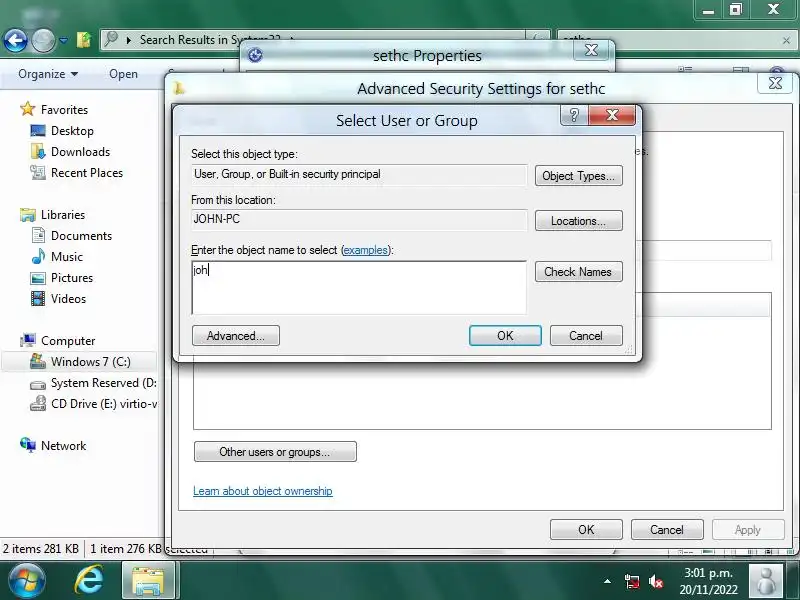
Task: Open the Documents library
Action: pos(81,236)
